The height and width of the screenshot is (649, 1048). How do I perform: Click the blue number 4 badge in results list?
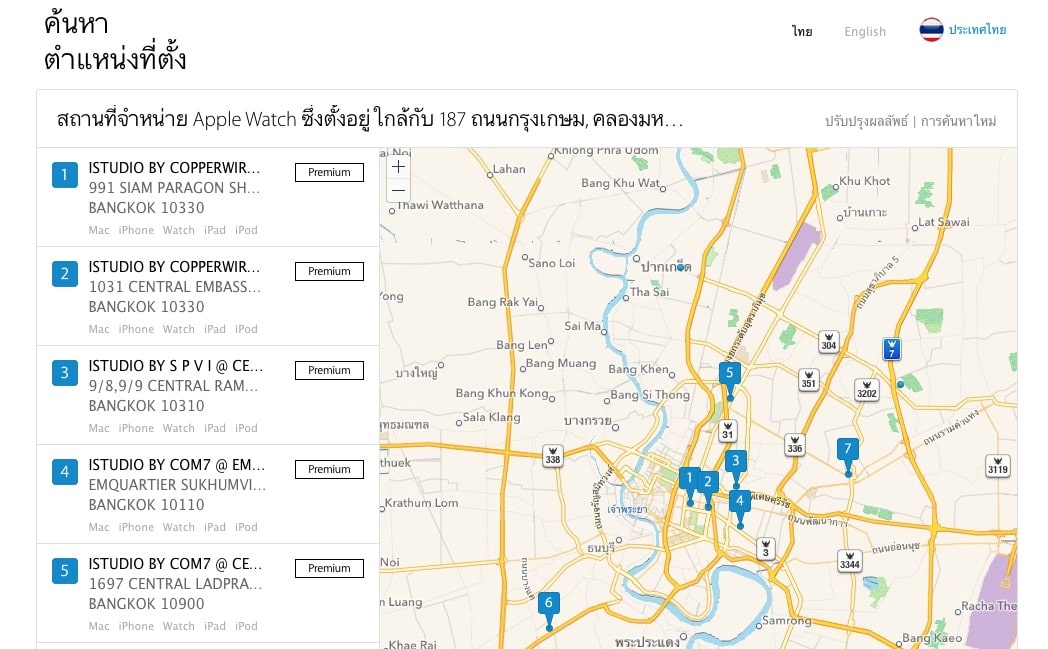pyautogui.click(x=65, y=472)
